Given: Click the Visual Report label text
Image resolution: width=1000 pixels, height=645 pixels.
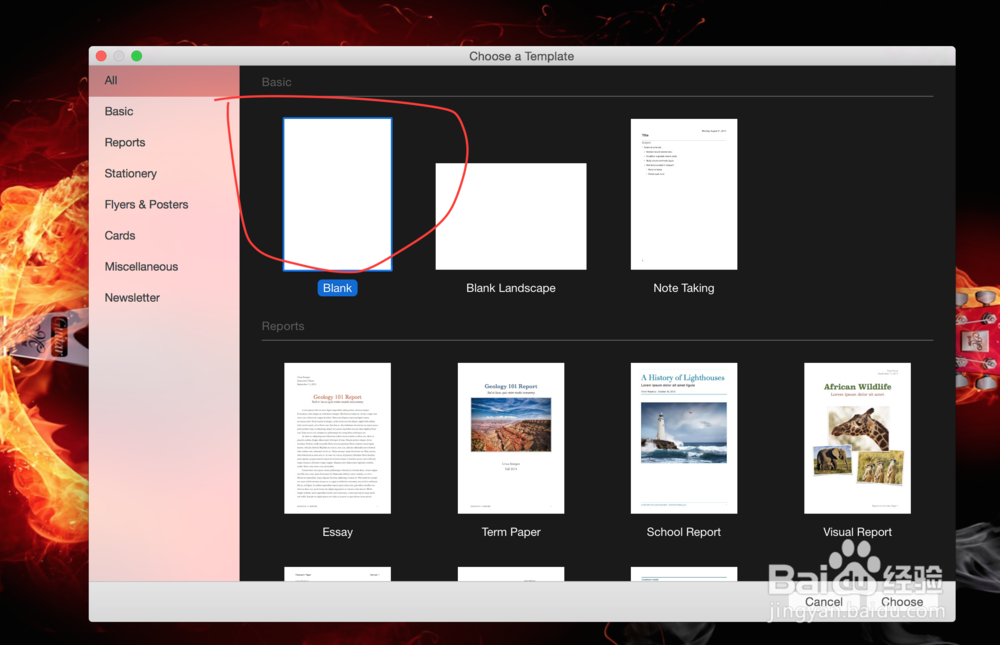Looking at the screenshot, I should [857, 532].
